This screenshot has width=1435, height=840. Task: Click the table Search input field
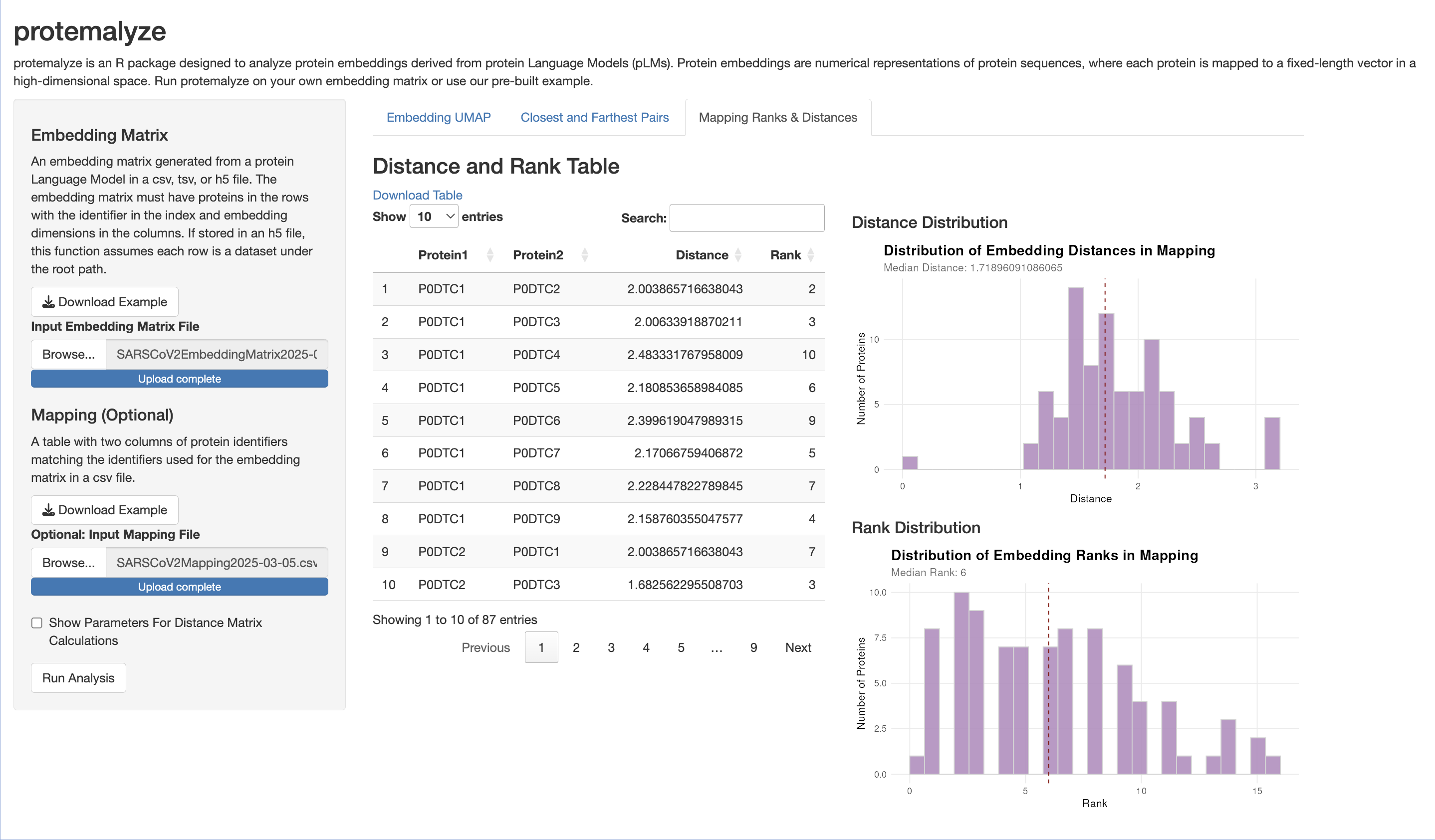coord(746,218)
